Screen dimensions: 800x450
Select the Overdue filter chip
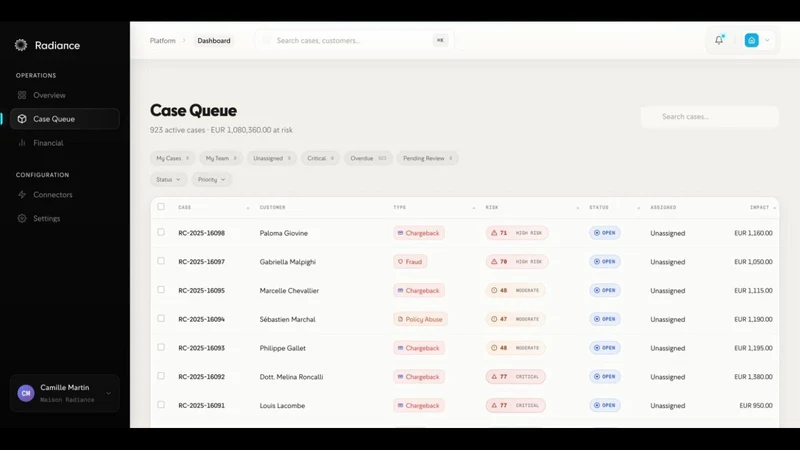[x=368, y=158]
